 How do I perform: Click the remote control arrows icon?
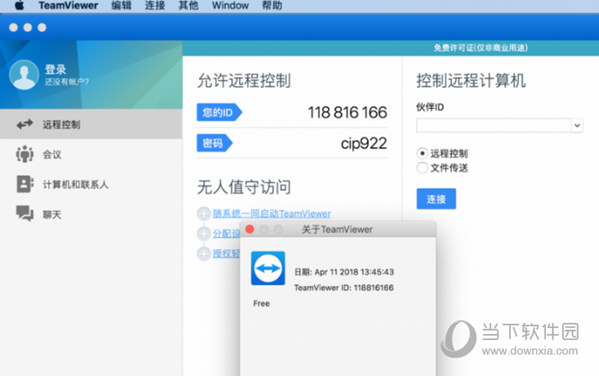pos(24,124)
